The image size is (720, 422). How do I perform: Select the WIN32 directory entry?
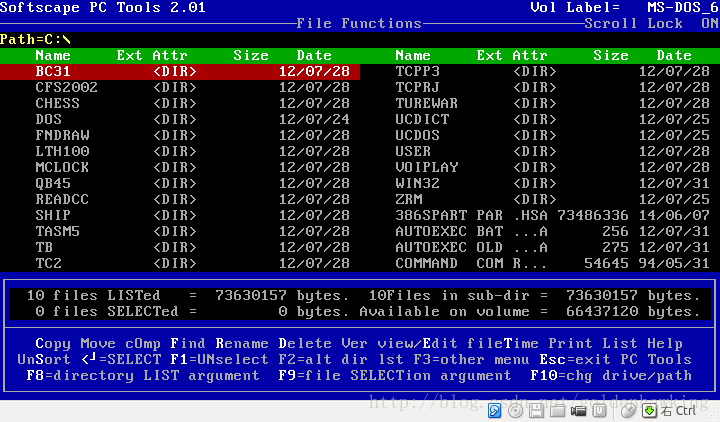point(552,184)
